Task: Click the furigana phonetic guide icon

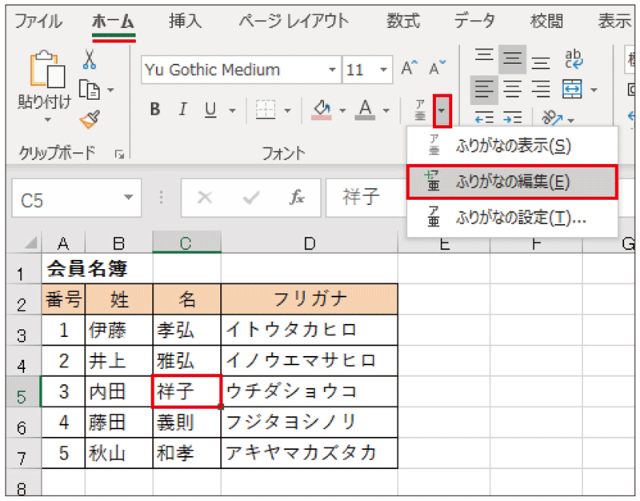Action: 420,110
